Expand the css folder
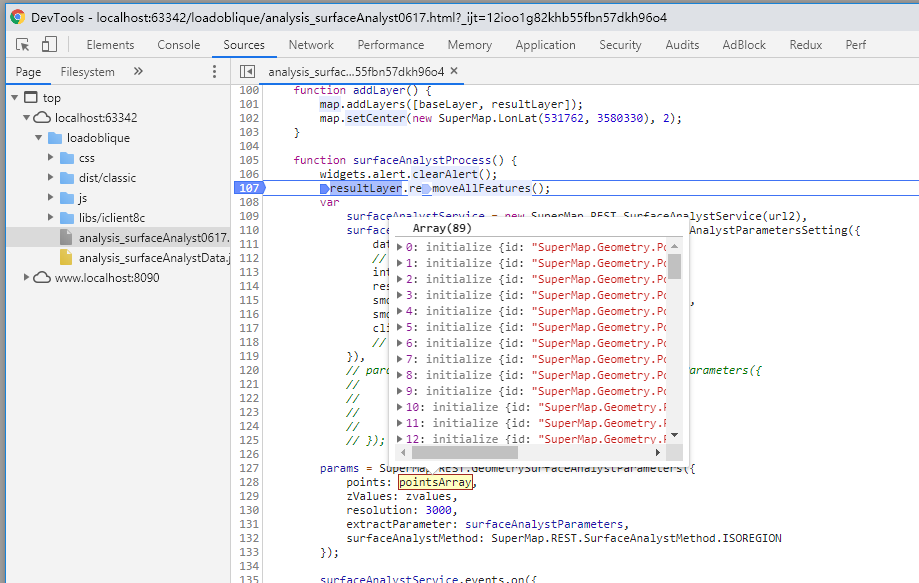The width and height of the screenshot is (919, 583). point(50,158)
